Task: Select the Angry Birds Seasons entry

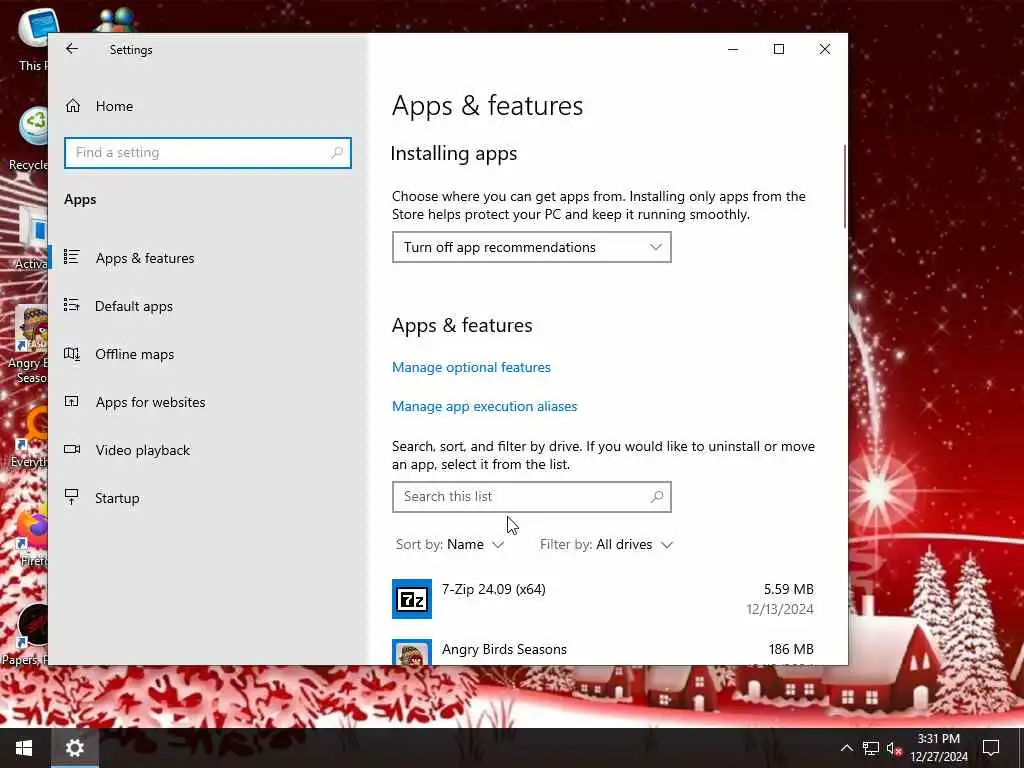Action: pos(603,652)
